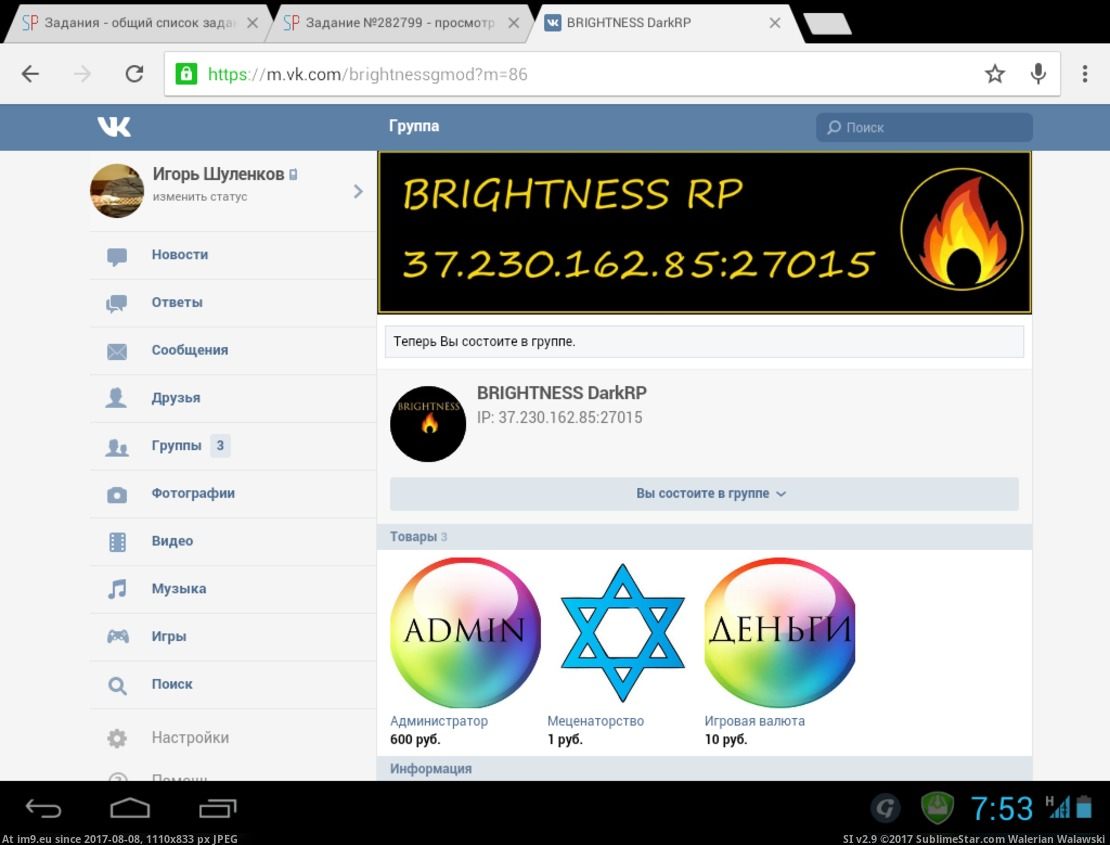The width and height of the screenshot is (1110, 845).
Task: Close the Задания общий список tab
Action: [x=252, y=23]
